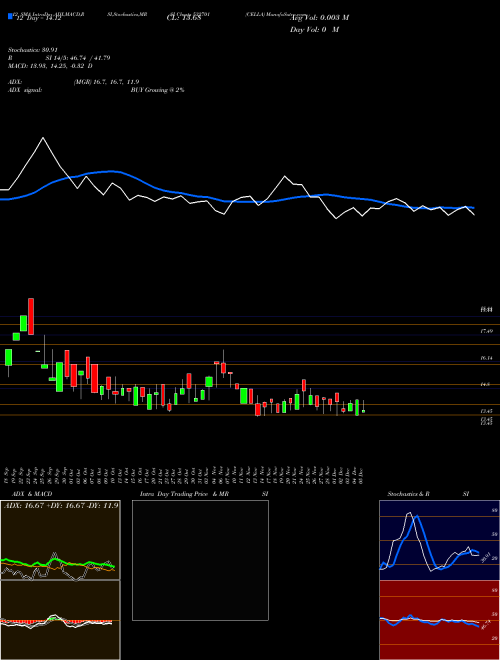
Task: Click the 14.8 price axis label
Action: coord(486,384)
